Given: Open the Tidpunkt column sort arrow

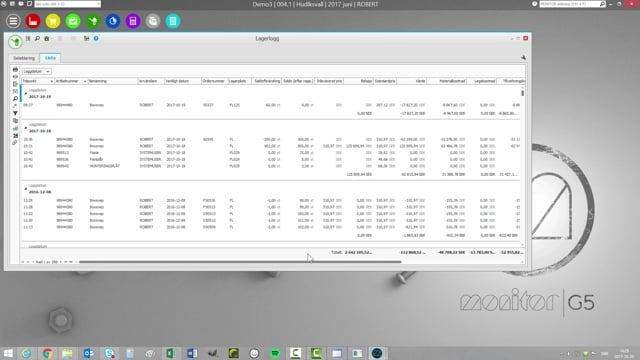Looking at the screenshot, I should coord(51,81).
